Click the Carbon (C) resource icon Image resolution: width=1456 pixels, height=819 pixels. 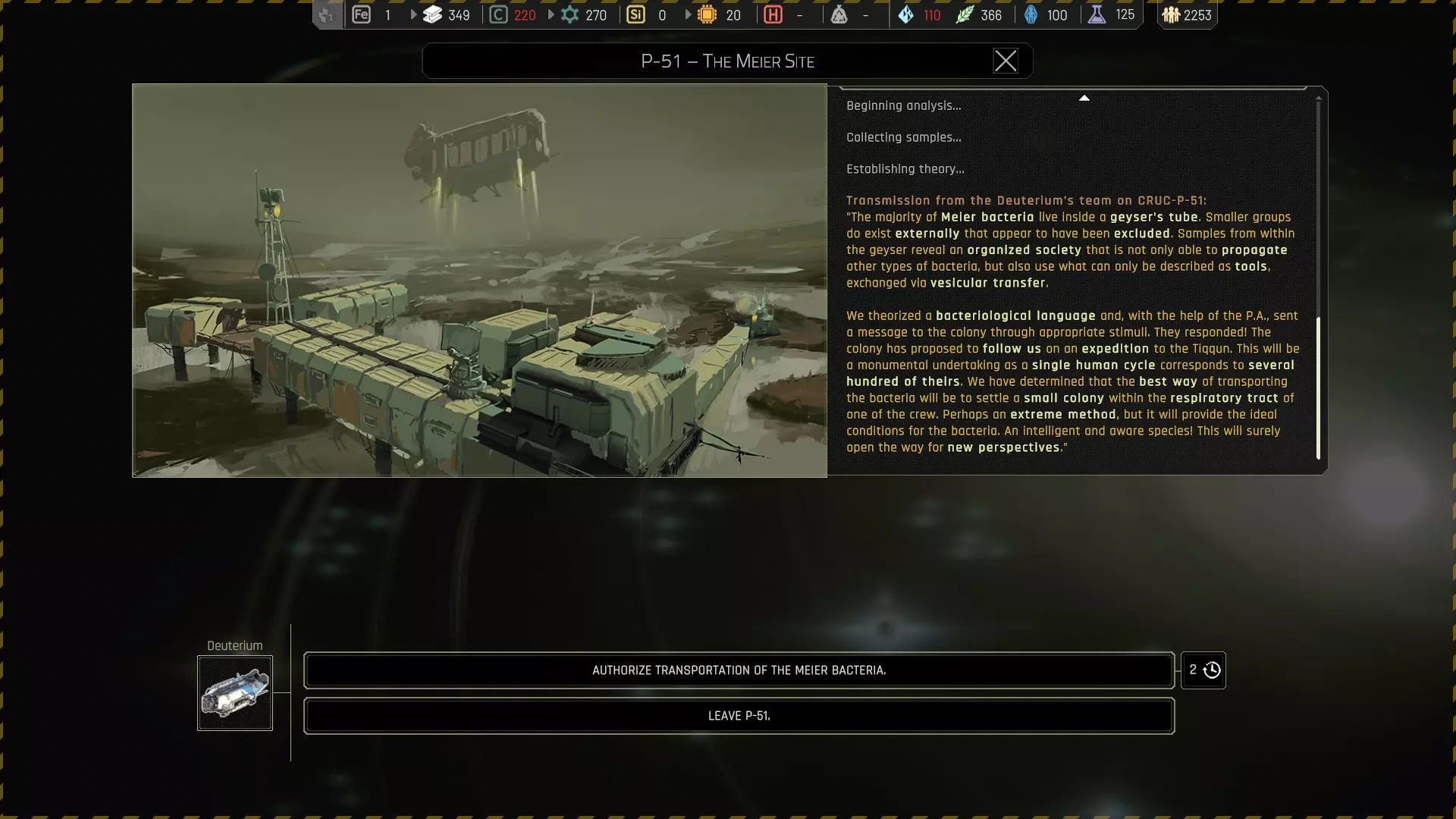pos(498,14)
